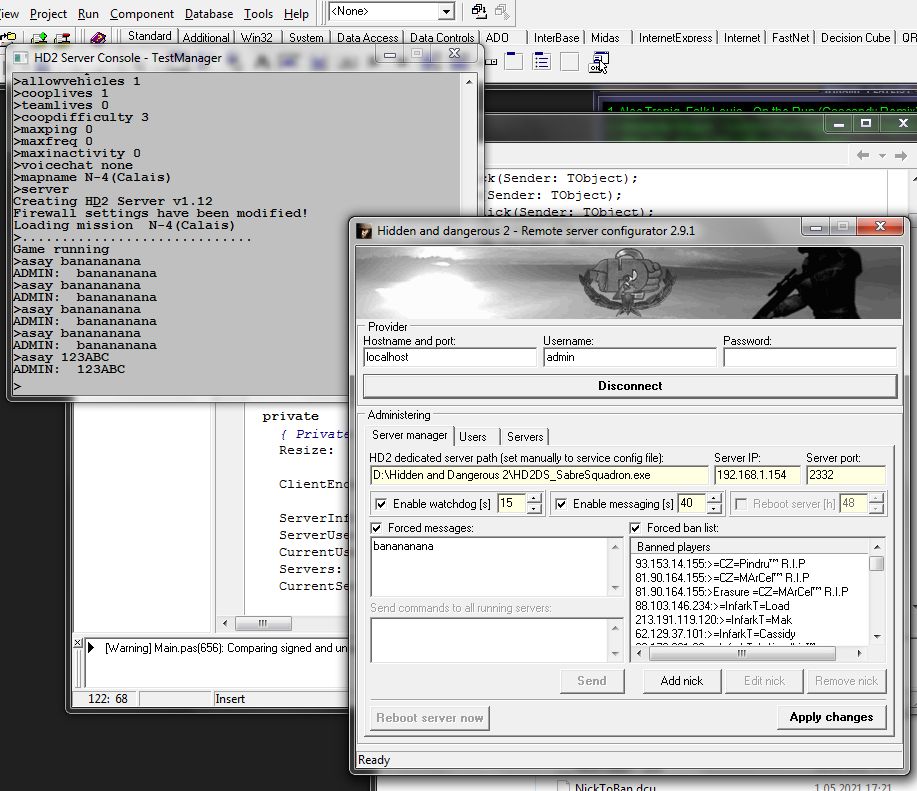Increase the watchdog seconds spinner value
This screenshot has height=791, width=917.
point(534,499)
